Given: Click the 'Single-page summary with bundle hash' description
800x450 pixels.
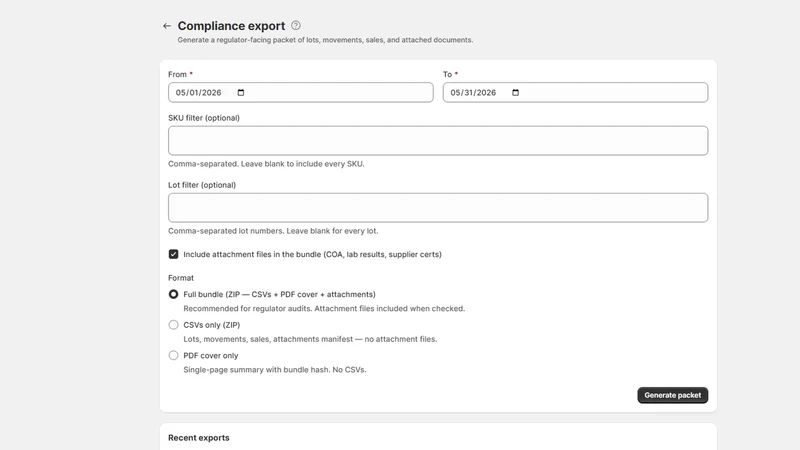Looking at the screenshot, I should (x=274, y=369).
